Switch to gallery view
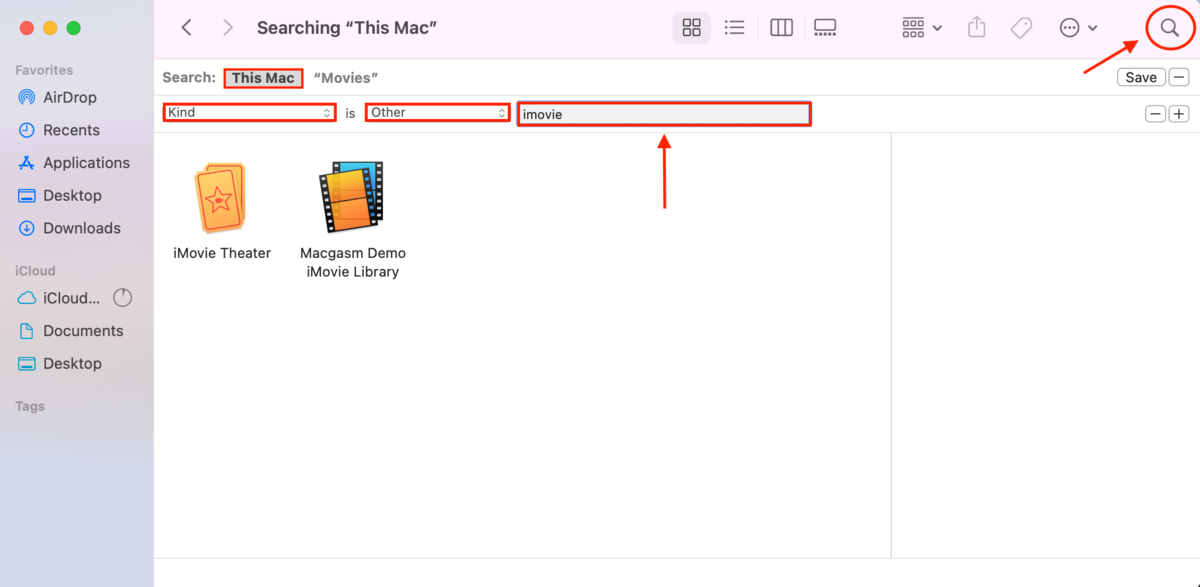Image resolution: width=1200 pixels, height=587 pixels. tap(825, 28)
